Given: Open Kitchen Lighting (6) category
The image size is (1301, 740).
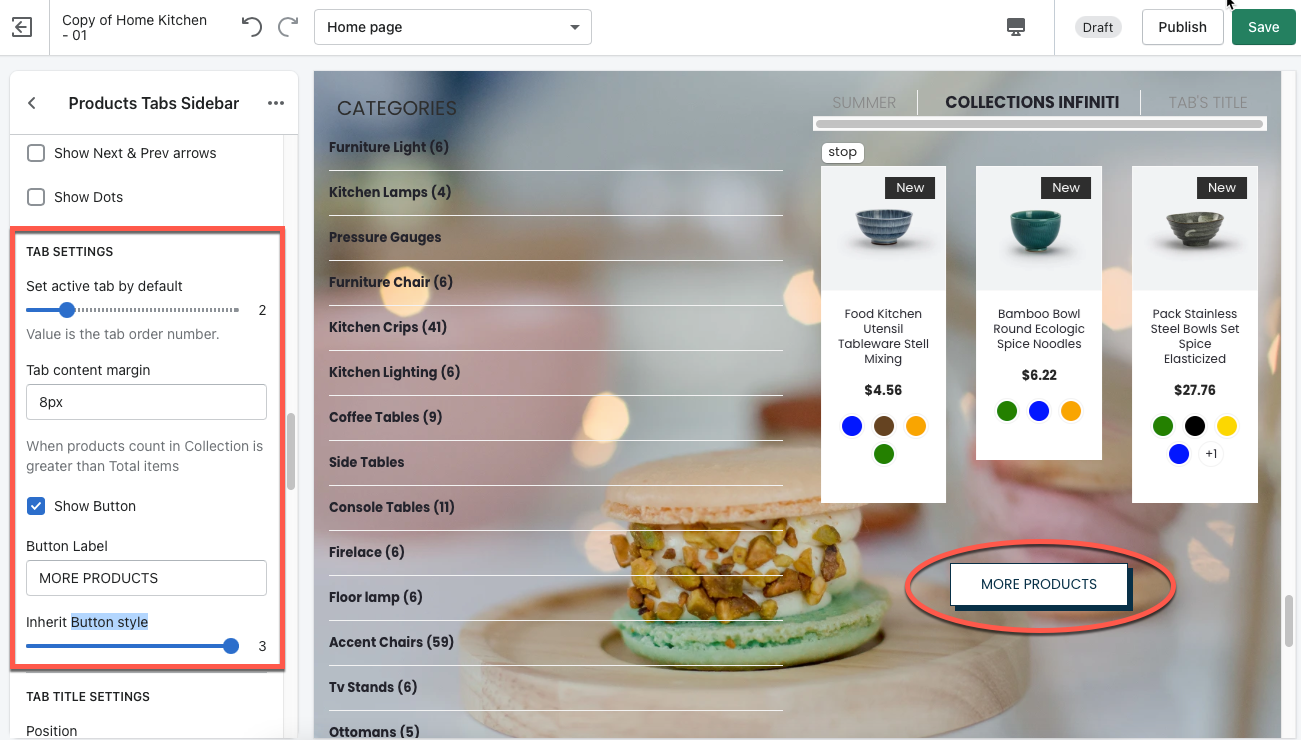Looking at the screenshot, I should (394, 372).
